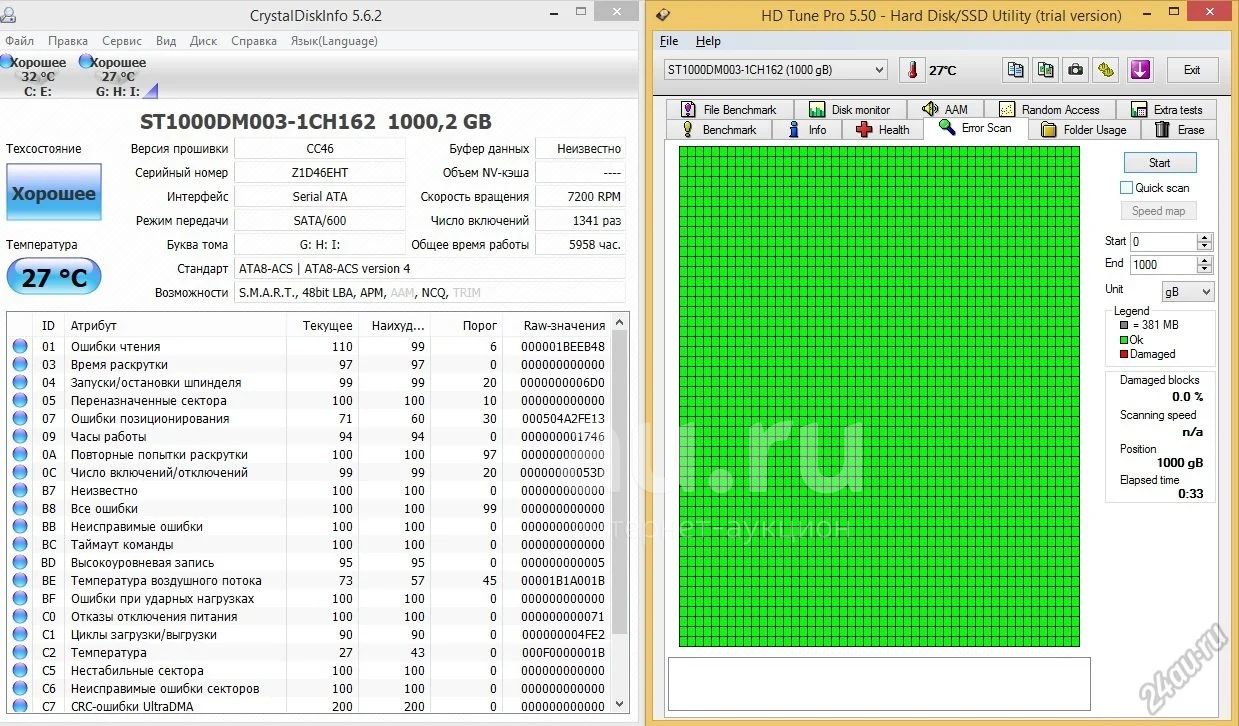Open the Диск menu in CrystalDiskInfo

pos(204,41)
